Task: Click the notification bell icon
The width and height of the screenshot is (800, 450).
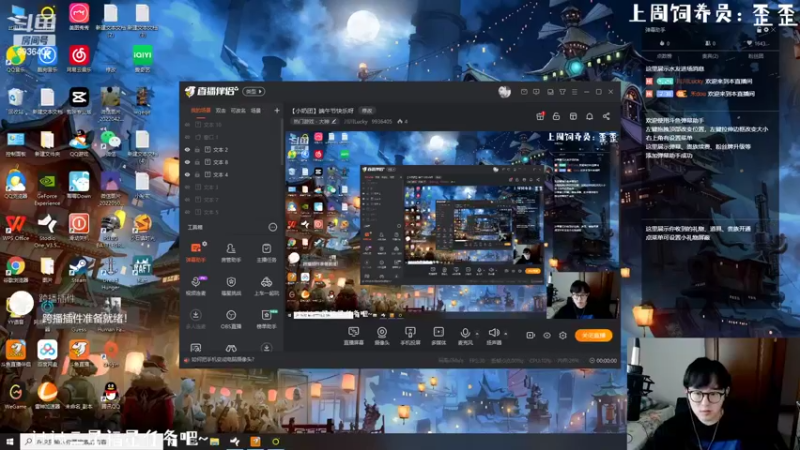Action: 589,116
